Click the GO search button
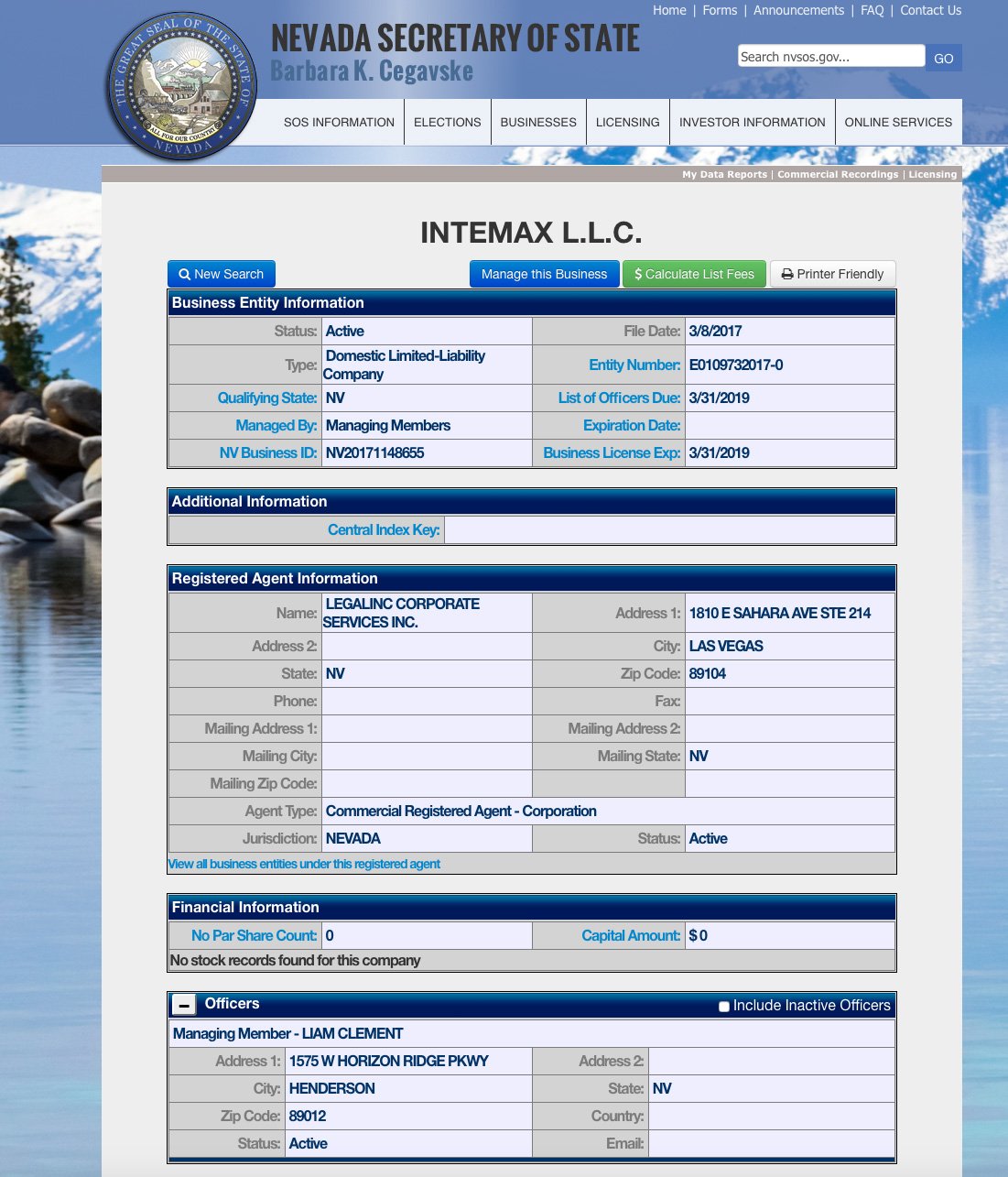Screen dimensions: 1008x1177 click(x=943, y=58)
